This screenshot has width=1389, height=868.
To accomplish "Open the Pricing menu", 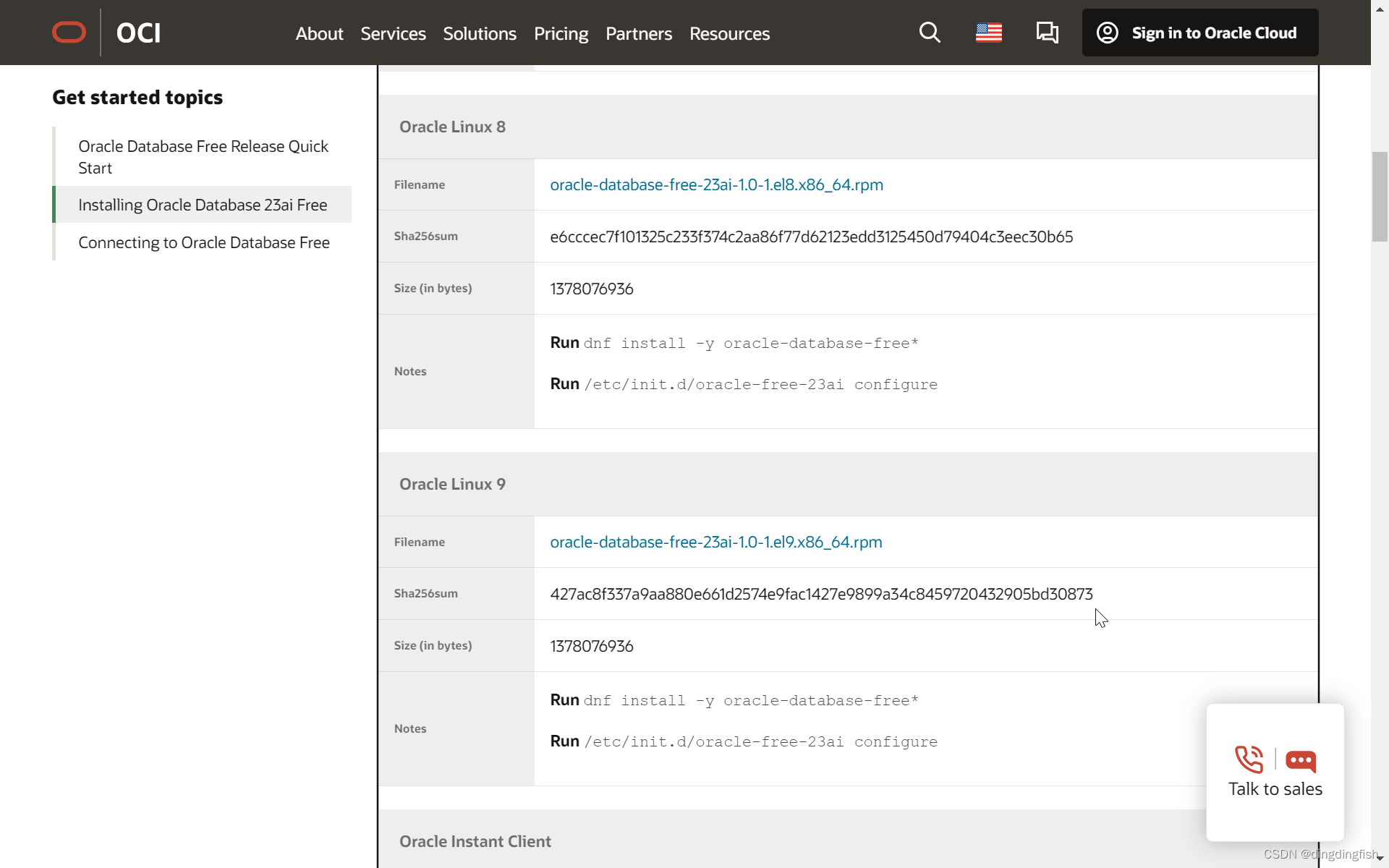I will pos(561,33).
